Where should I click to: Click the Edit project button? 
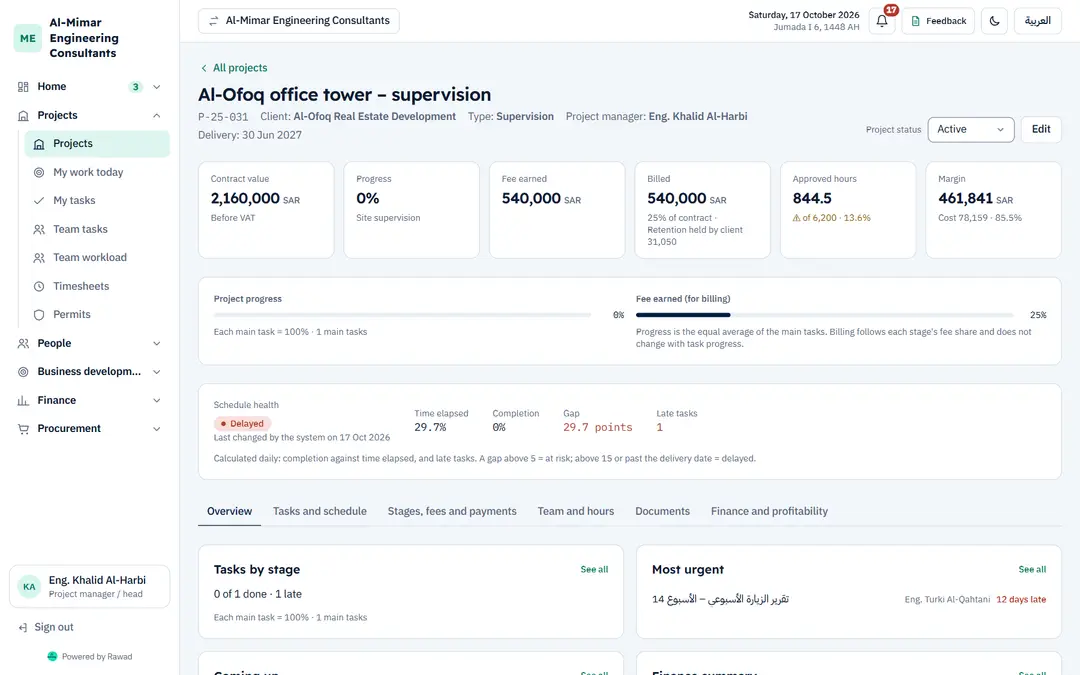(1041, 129)
